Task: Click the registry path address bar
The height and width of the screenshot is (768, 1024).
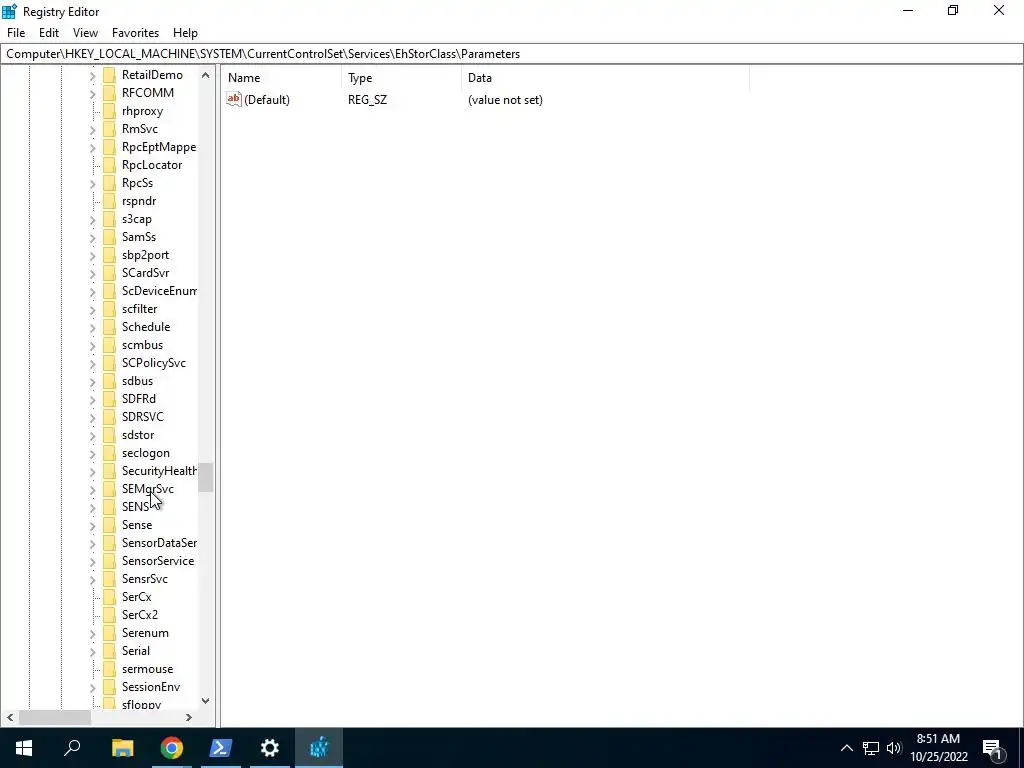Action: point(512,54)
